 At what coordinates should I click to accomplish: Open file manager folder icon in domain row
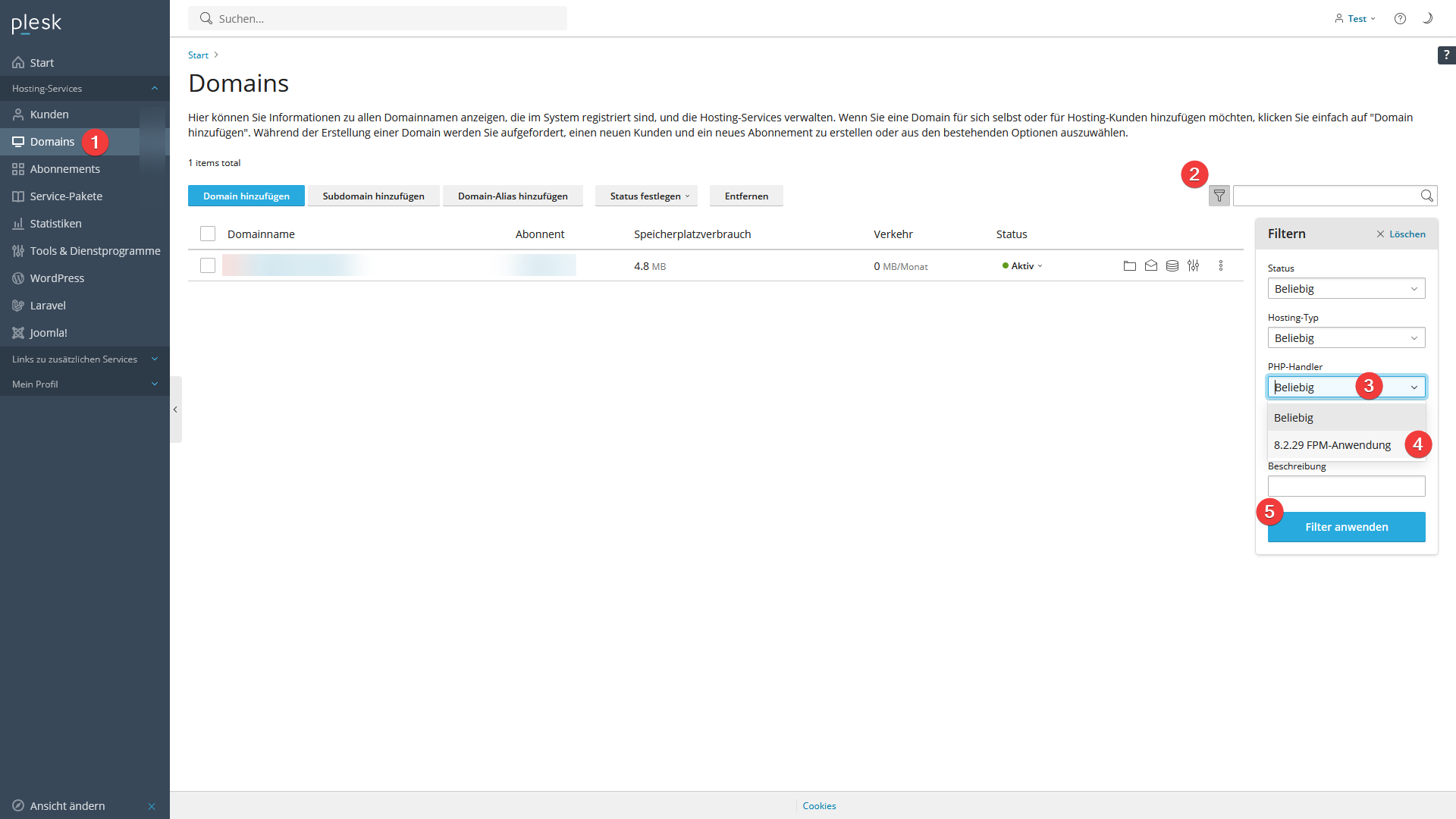(x=1129, y=265)
